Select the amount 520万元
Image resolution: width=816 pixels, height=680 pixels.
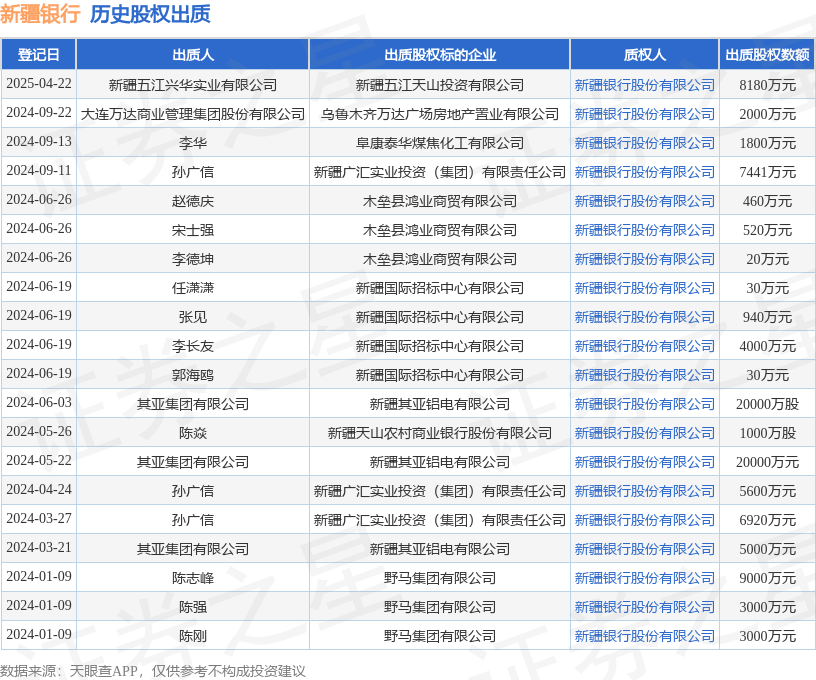click(768, 230)
